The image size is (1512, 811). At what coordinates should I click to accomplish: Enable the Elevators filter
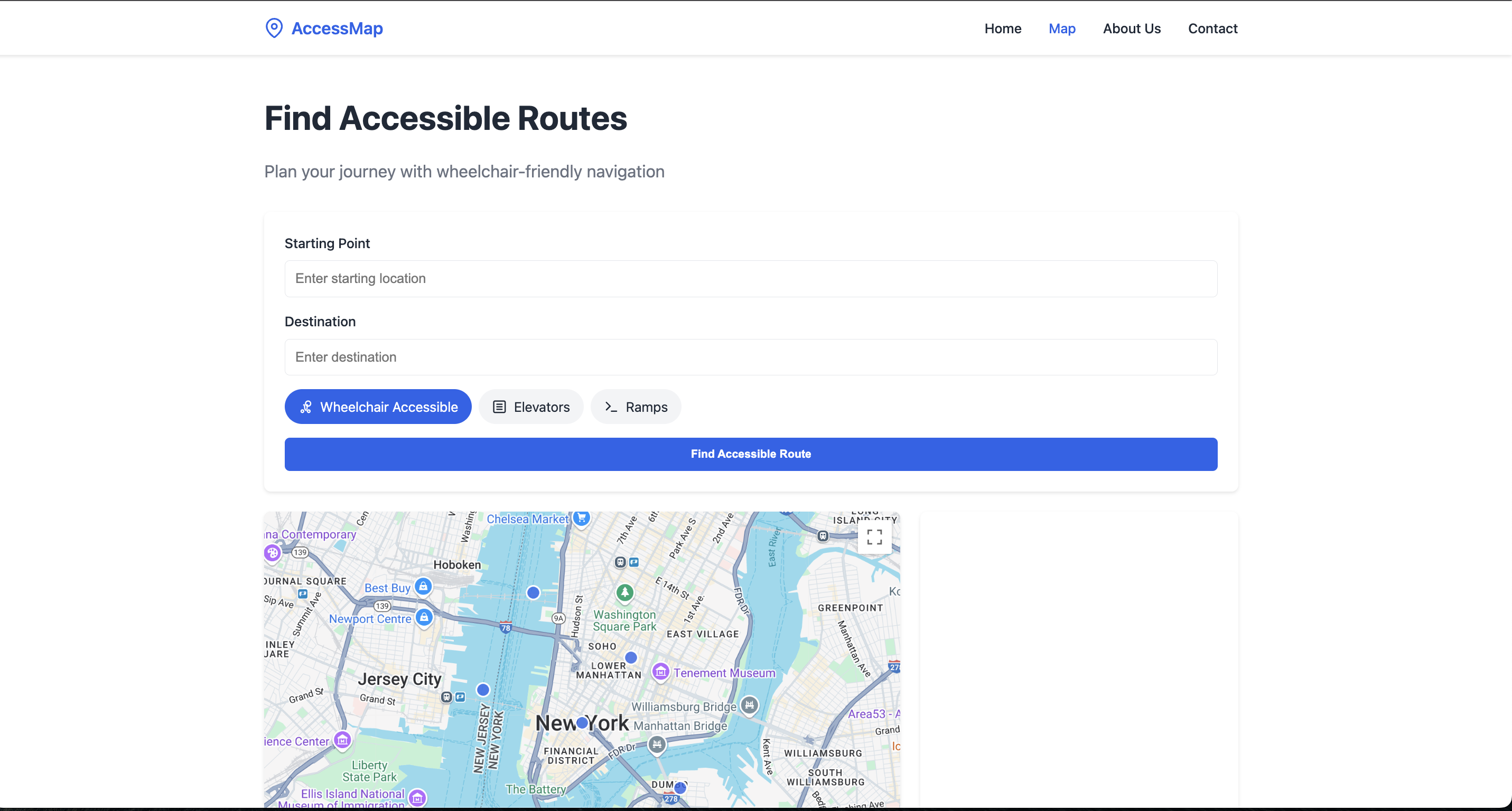pyautogui.click(x=530, y=407)
